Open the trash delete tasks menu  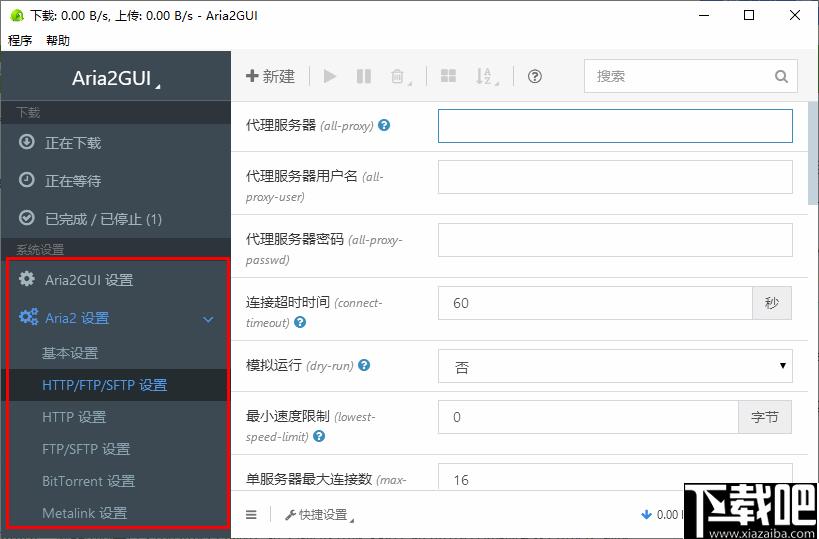400,77
